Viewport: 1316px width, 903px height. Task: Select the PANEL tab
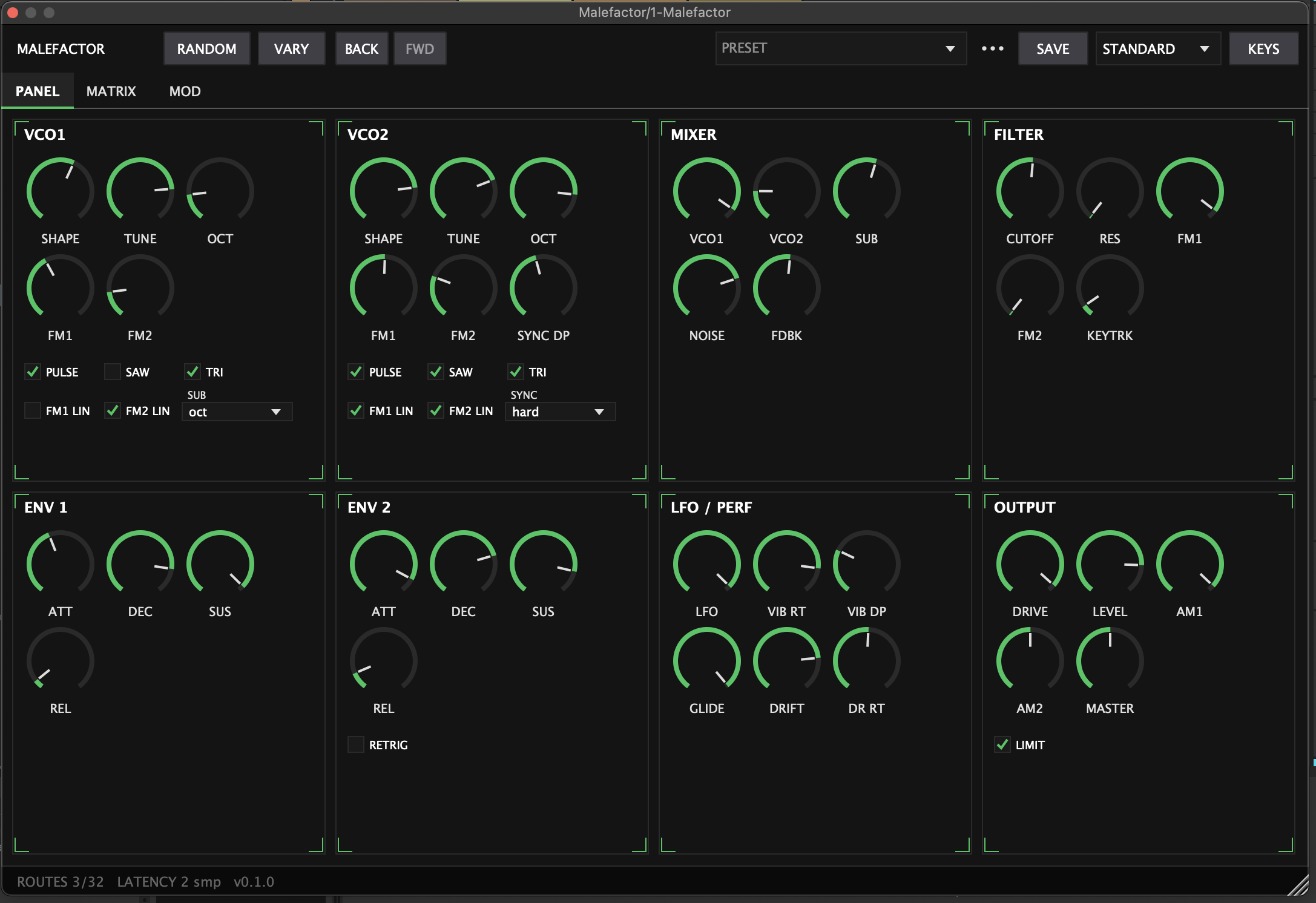click(38, 91)
